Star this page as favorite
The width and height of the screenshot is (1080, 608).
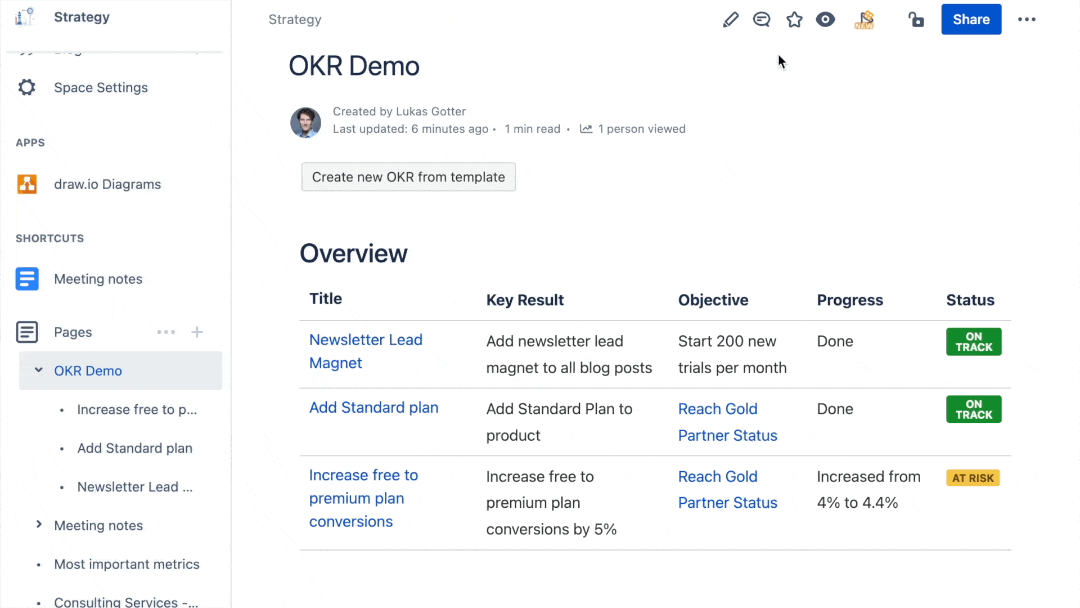(794, 19)
